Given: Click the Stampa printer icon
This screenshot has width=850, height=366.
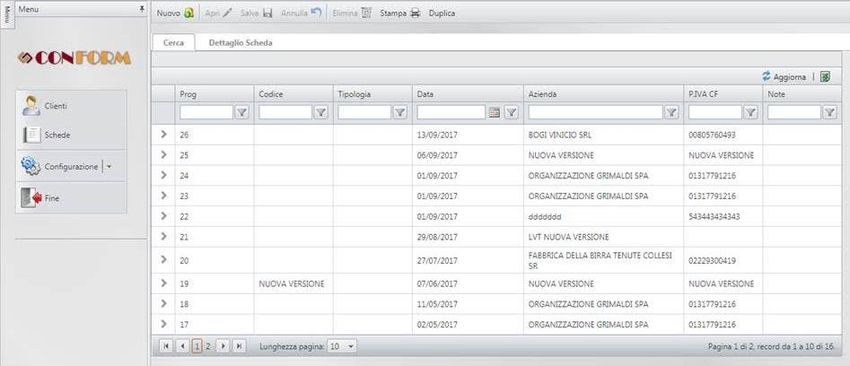Looking at the screenshot, I should click(x=415, y=14).
